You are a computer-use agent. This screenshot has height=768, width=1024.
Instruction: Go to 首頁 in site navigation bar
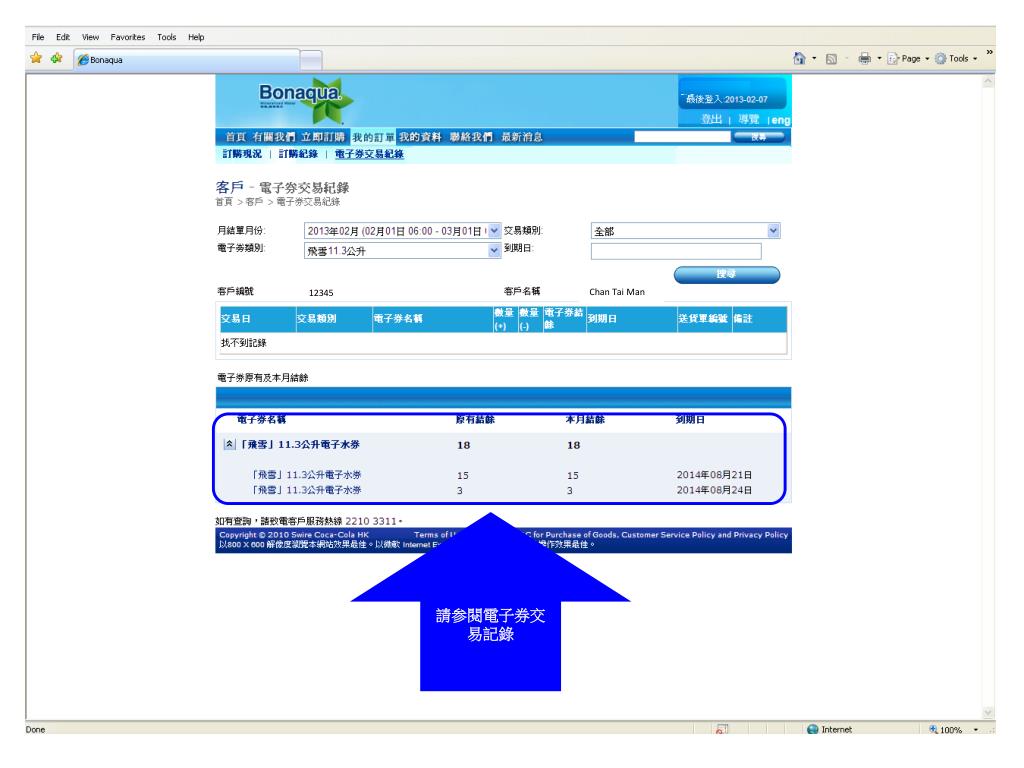(236, 137)
